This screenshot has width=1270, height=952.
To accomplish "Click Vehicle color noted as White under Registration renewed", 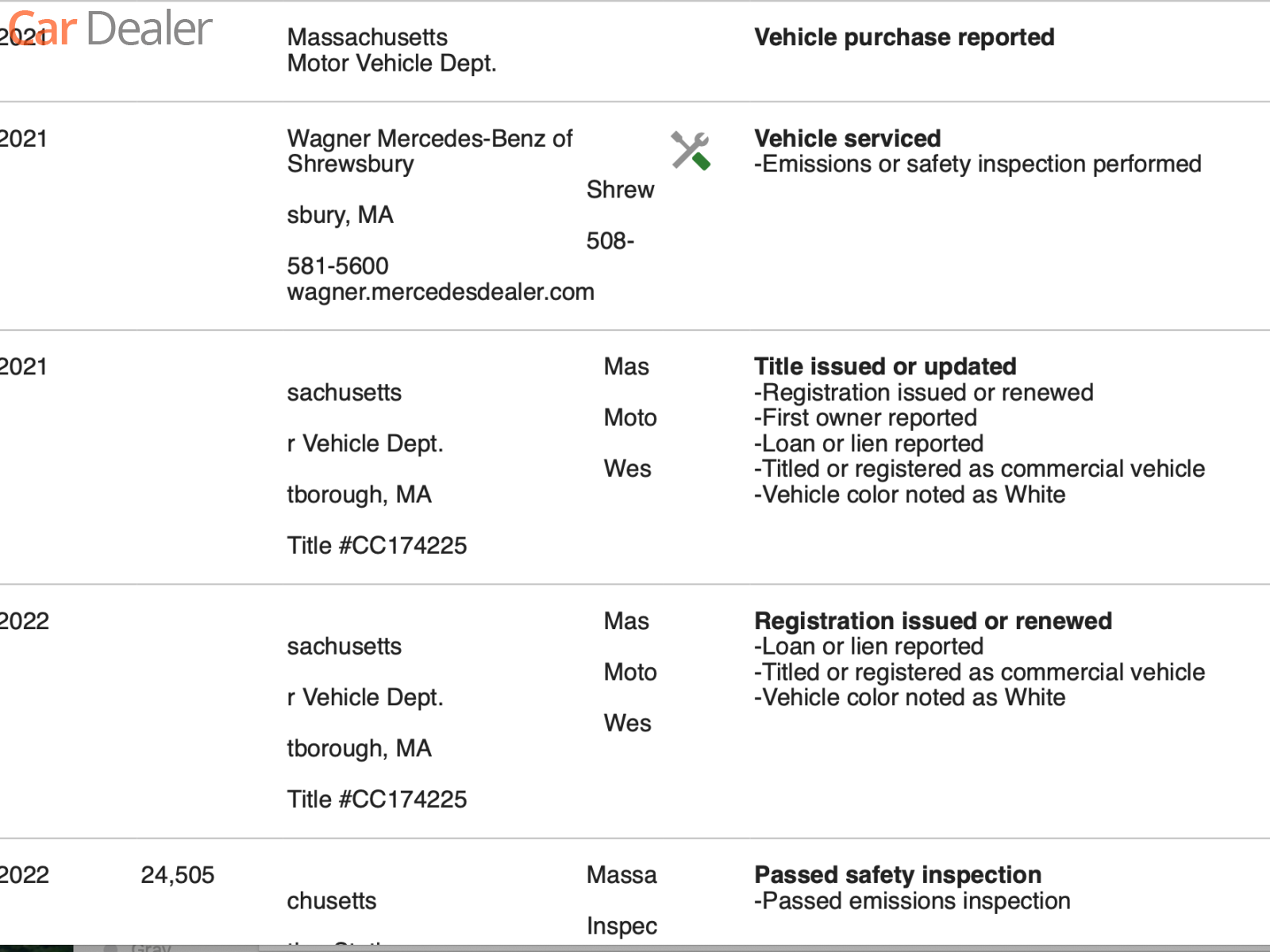I will click(x=910, y=697).
